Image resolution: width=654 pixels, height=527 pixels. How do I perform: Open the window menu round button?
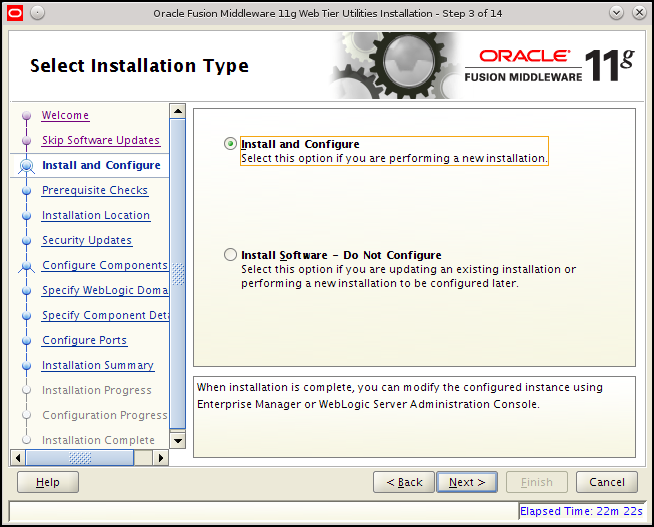pyautogui.click(x=38, y=13)
